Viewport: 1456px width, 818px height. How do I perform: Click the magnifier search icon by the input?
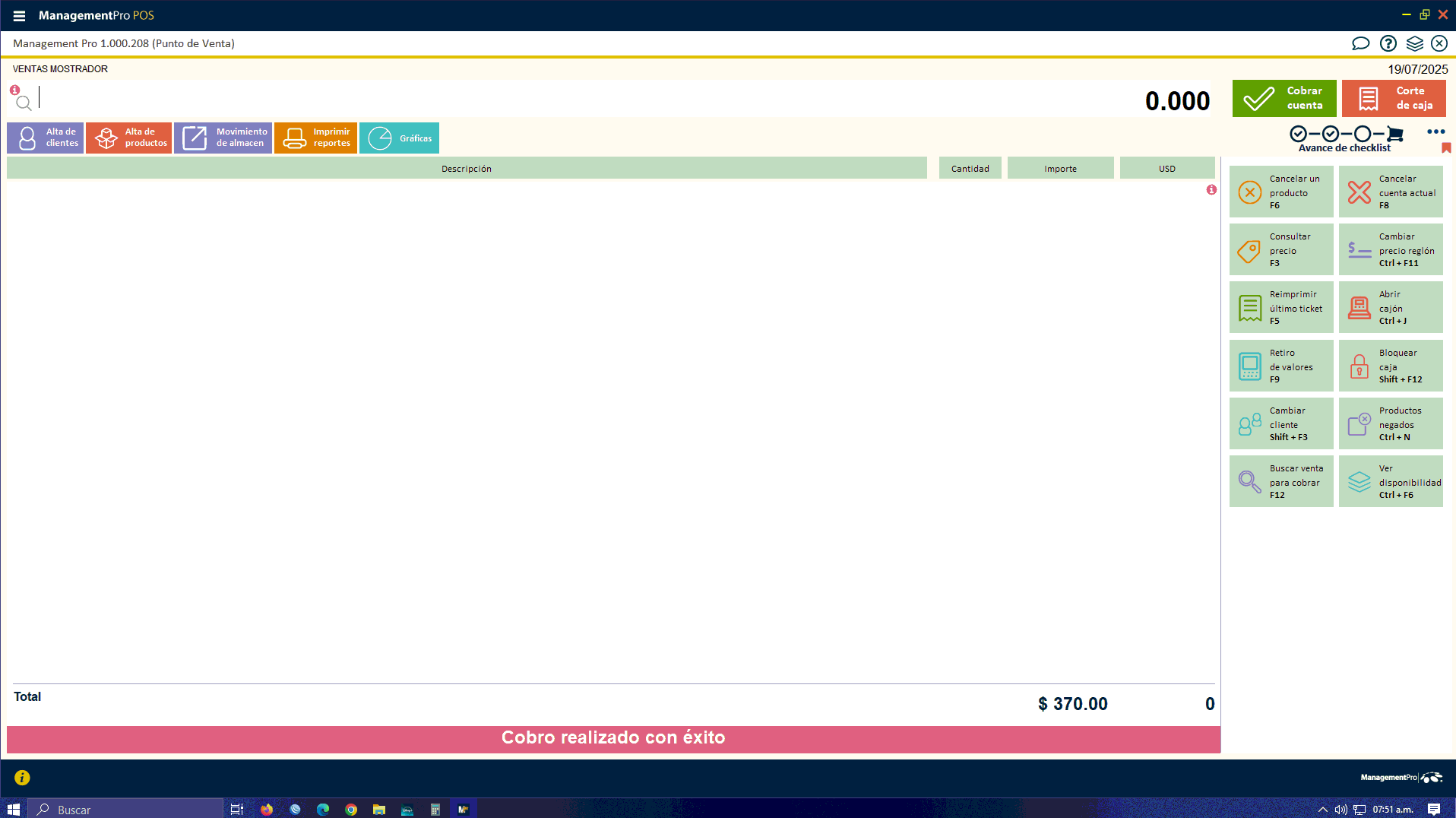click(x=24, y=103)
